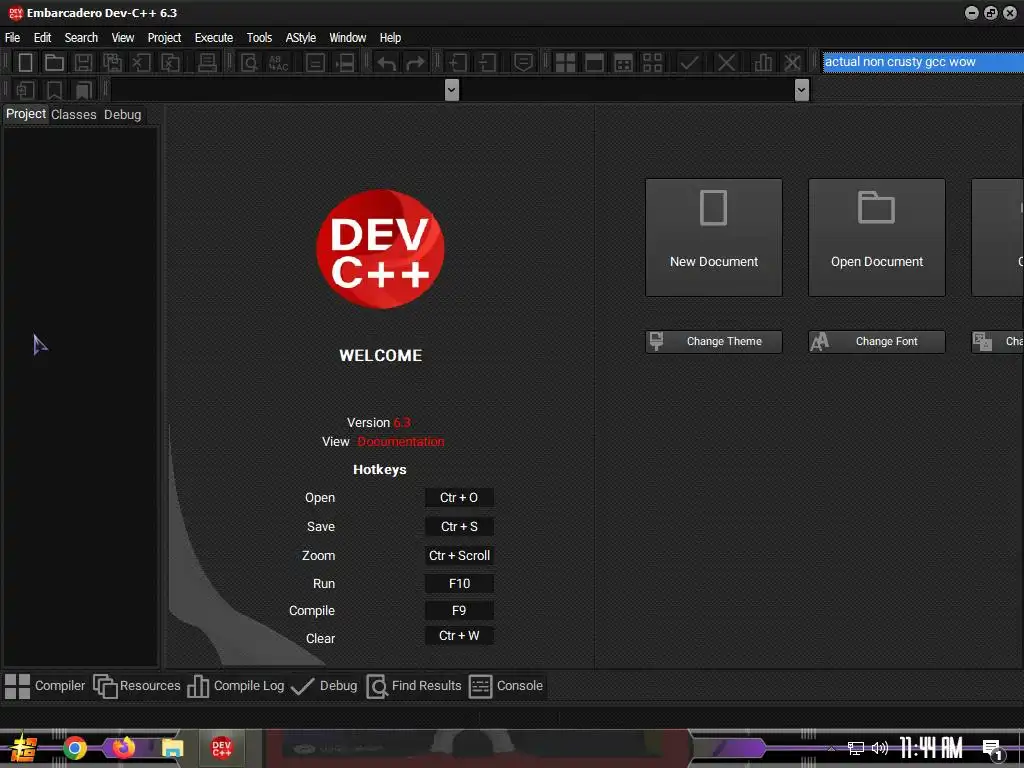Screen dimensions: 1024x768
Task: Open the Compile Log bottom tab
Action: pos(236,686)
